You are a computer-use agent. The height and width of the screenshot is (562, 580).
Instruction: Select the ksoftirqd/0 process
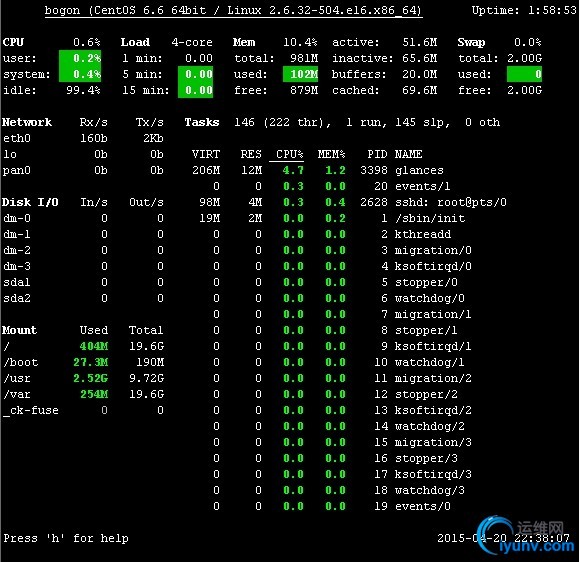click(x=433, y=266)
